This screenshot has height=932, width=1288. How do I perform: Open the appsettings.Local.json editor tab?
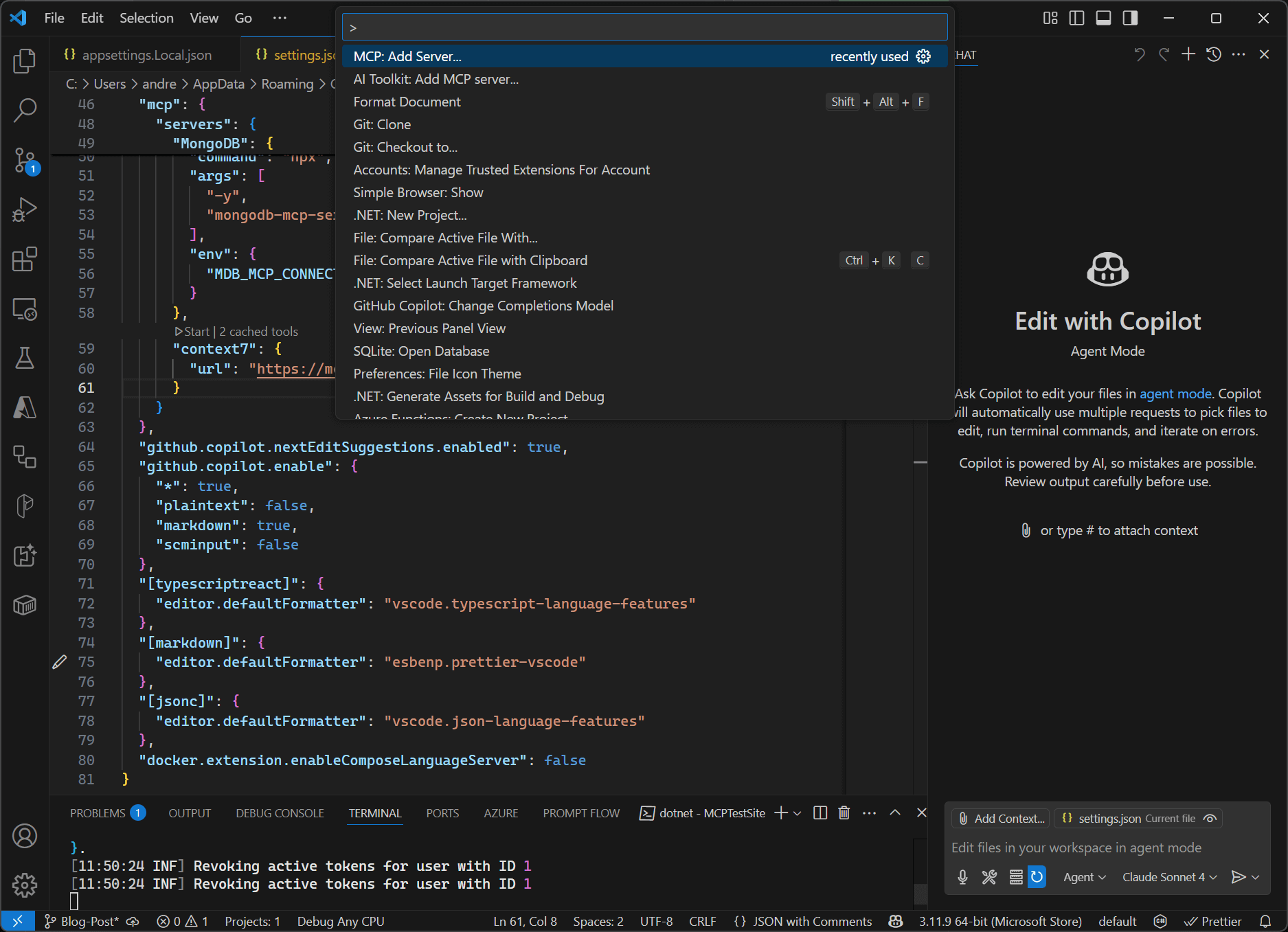click(146, 55)
